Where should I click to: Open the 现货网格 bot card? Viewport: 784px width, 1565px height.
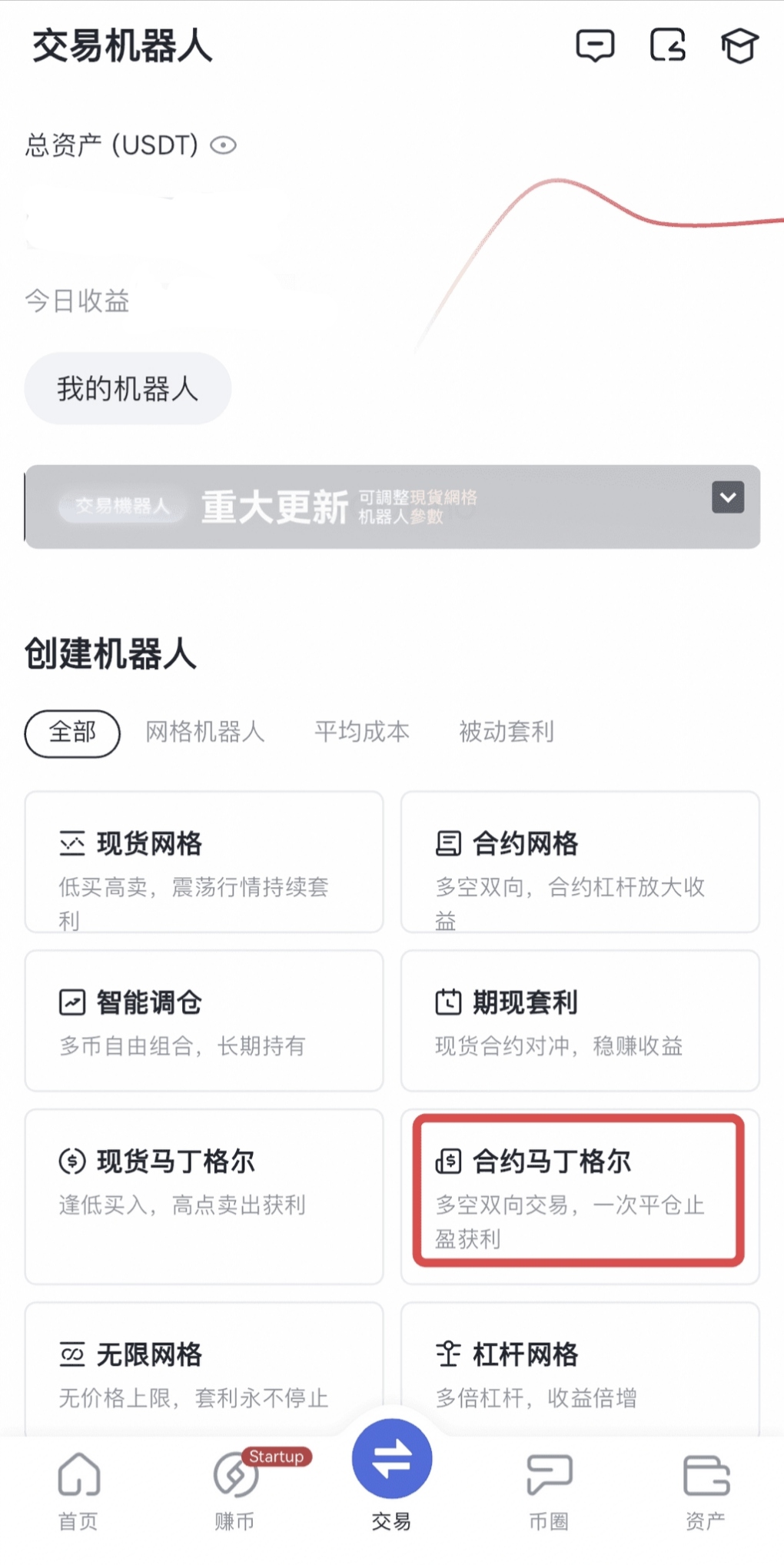click(204, 862)
